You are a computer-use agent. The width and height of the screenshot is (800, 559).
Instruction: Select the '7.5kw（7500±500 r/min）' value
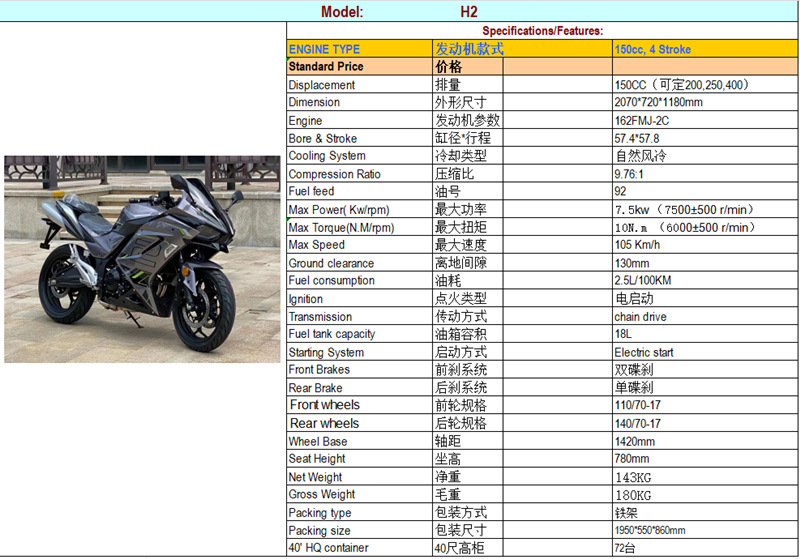point(684,210)
